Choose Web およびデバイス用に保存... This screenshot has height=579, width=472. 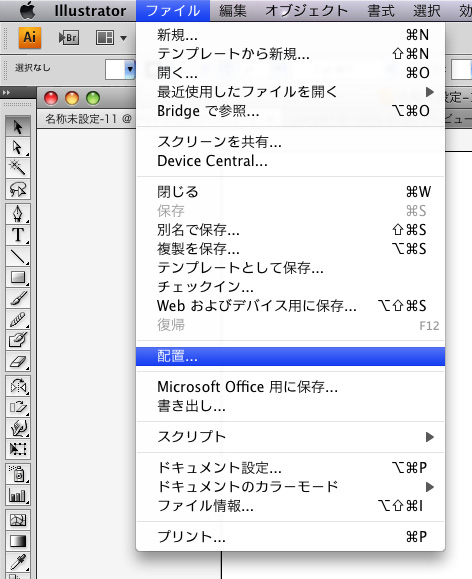click(290, 306)
